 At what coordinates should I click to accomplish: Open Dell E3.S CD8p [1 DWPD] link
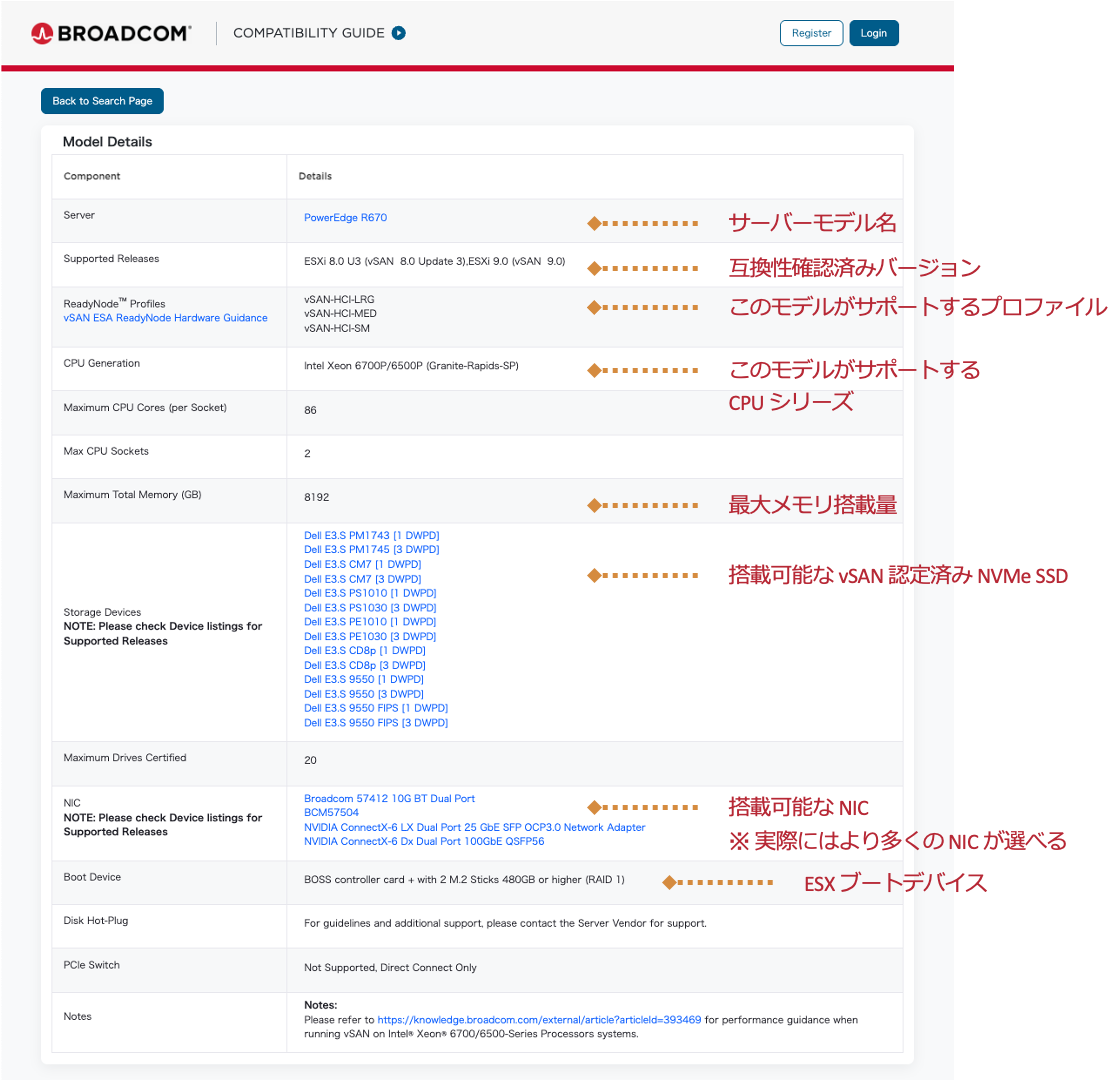(x=364, y=650)
